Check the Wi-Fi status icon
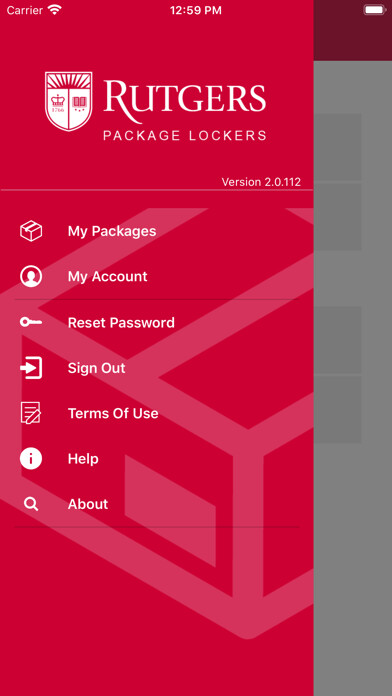Screen dimensions: 392x696 click(x=55, y=10)
